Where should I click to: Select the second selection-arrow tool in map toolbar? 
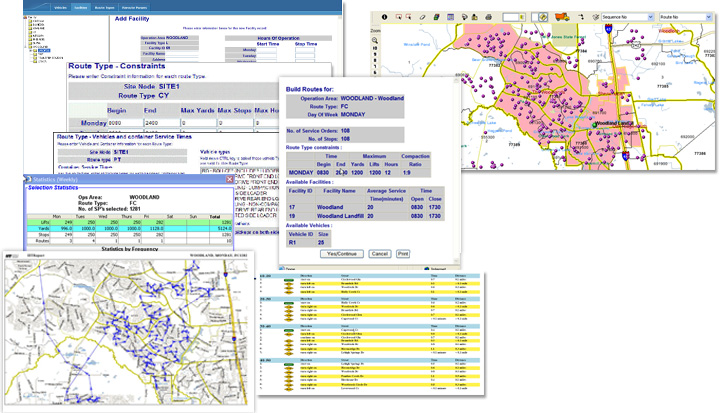point(409,17)
